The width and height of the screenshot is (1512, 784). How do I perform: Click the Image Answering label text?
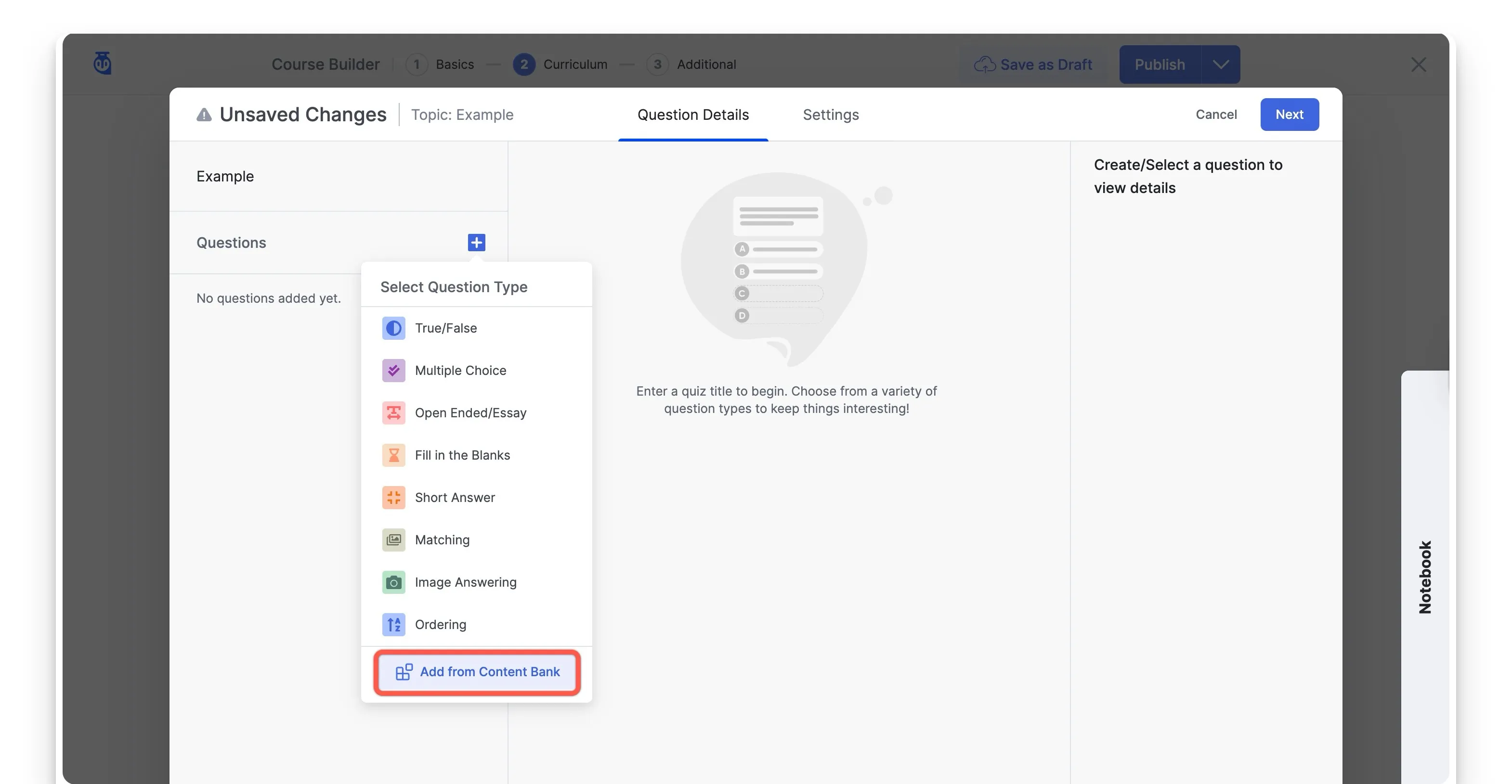pos(466,582)
